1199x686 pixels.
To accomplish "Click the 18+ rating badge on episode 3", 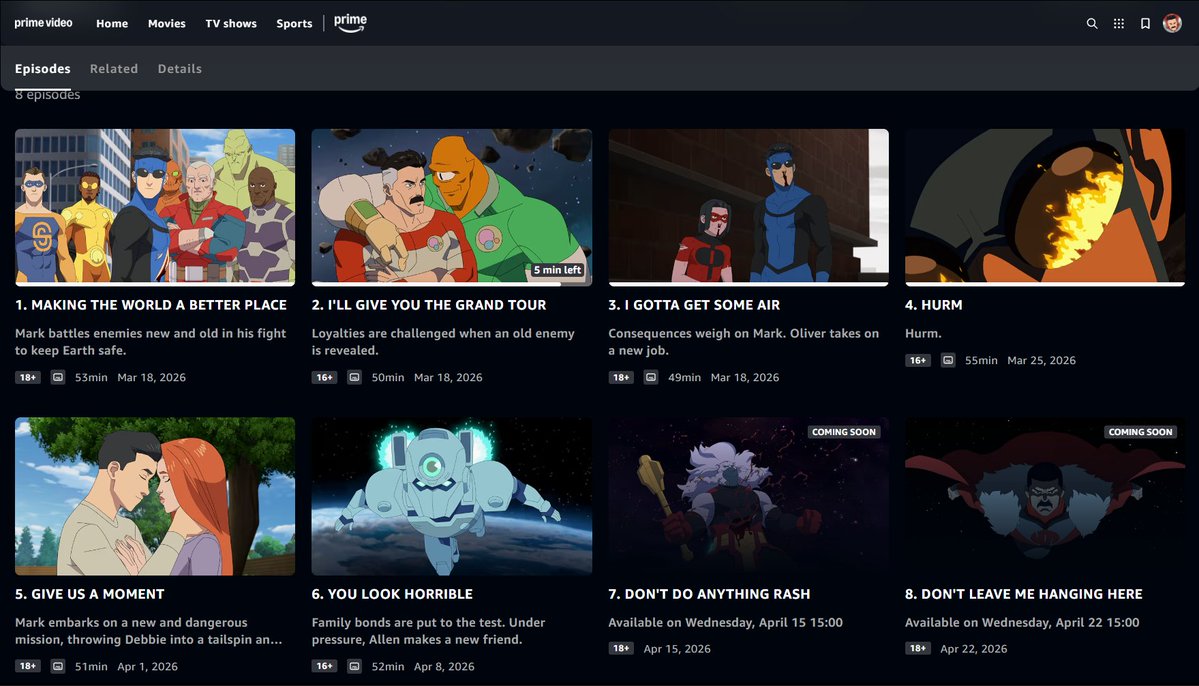I will [x=621, y=377].
